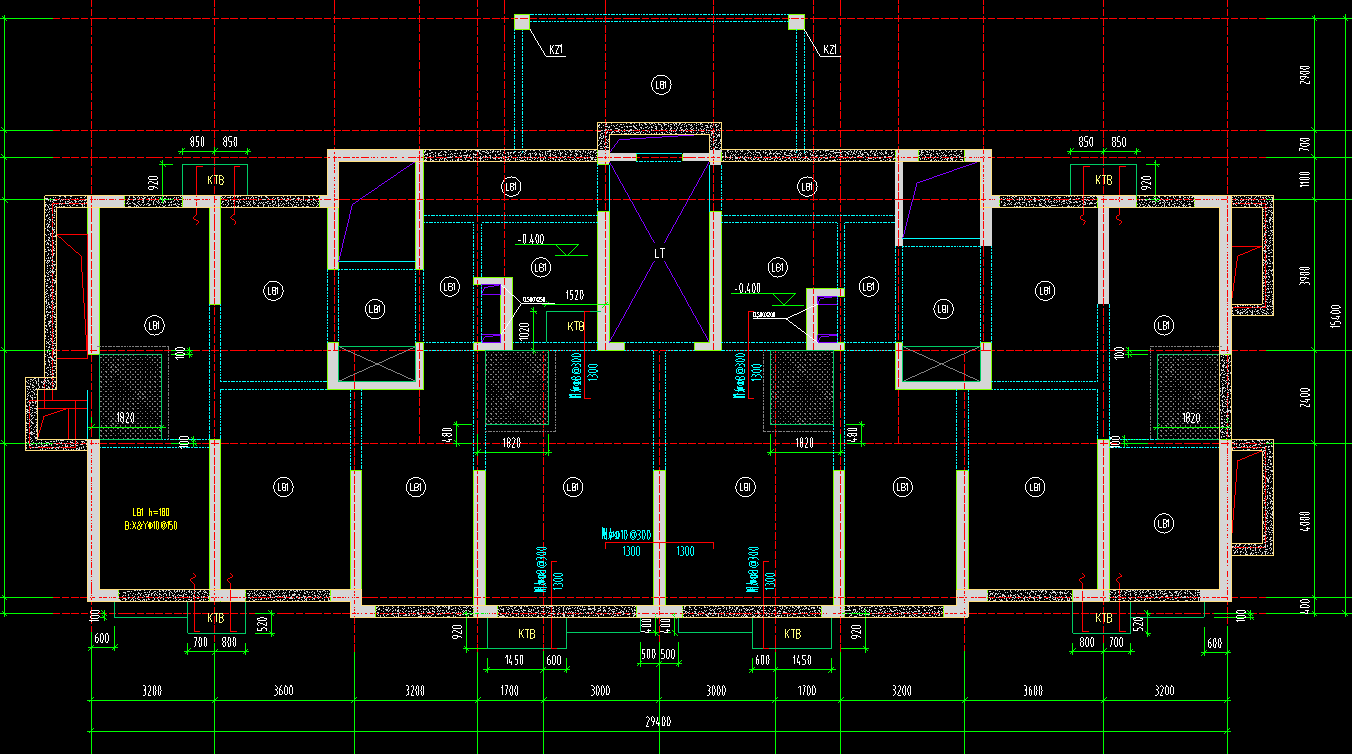
Task: Select the left -0.400 elevation mark
Action: (x=531, y=240)
